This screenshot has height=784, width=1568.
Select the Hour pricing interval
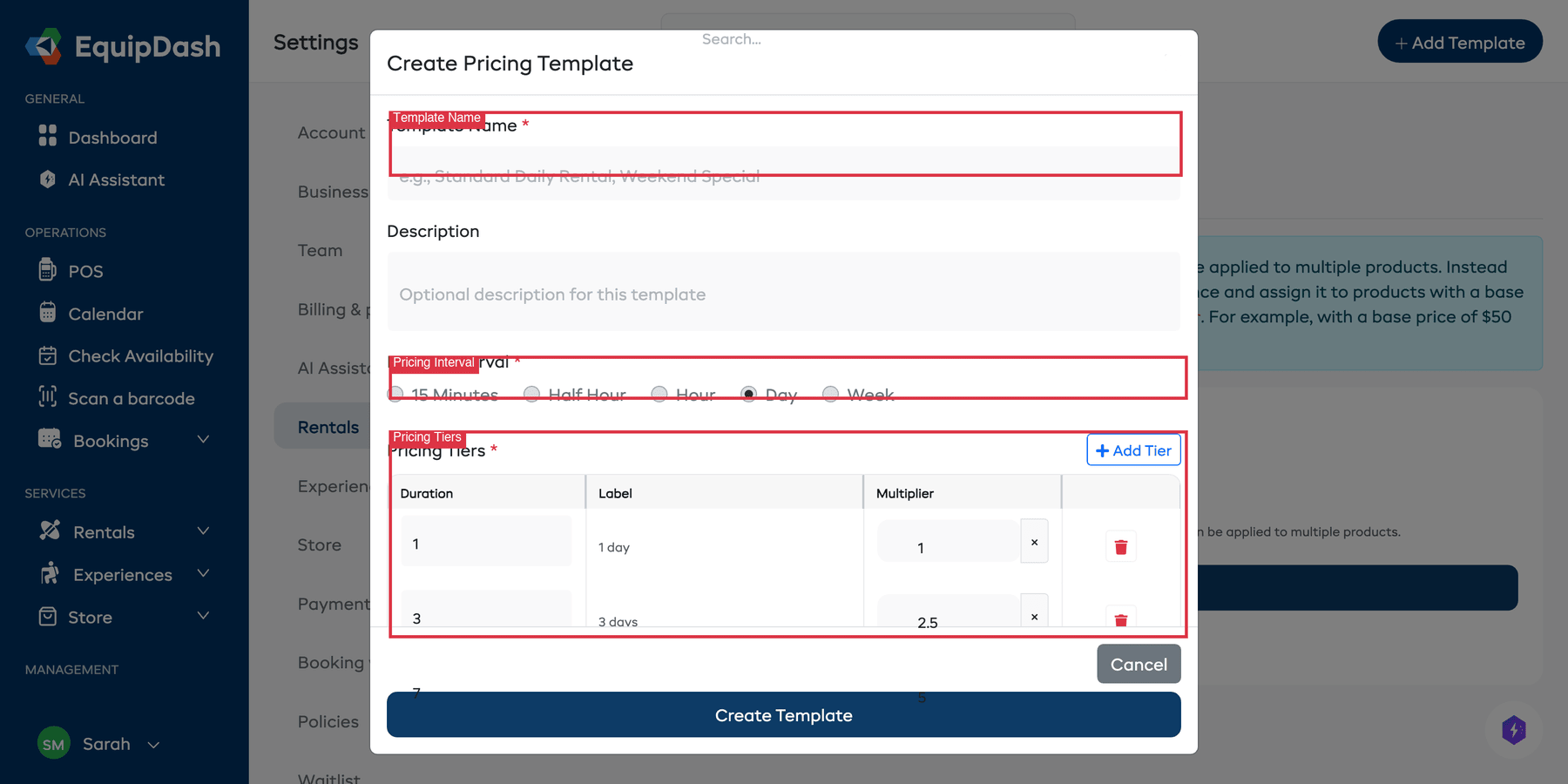click(659, 394)
